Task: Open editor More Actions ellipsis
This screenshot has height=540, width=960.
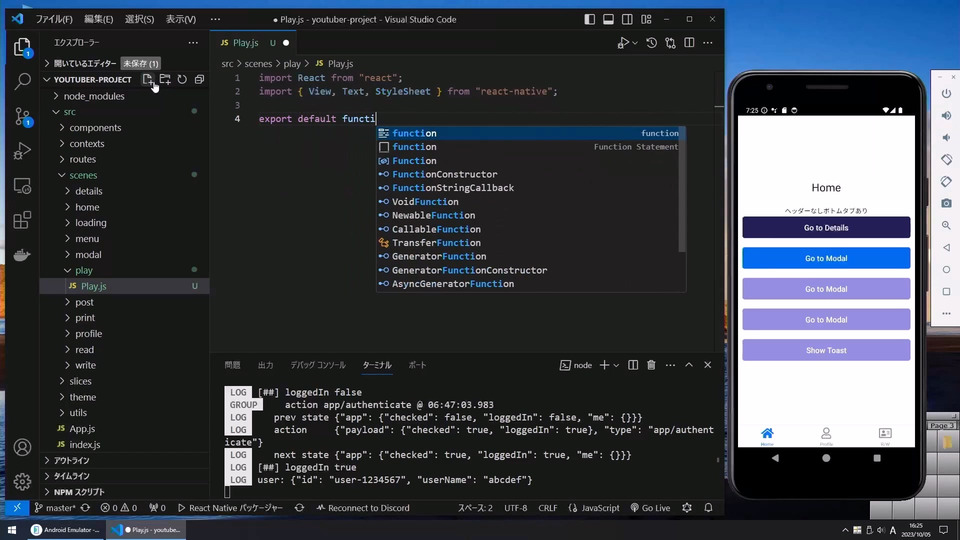Action: [x=708, y=43]
